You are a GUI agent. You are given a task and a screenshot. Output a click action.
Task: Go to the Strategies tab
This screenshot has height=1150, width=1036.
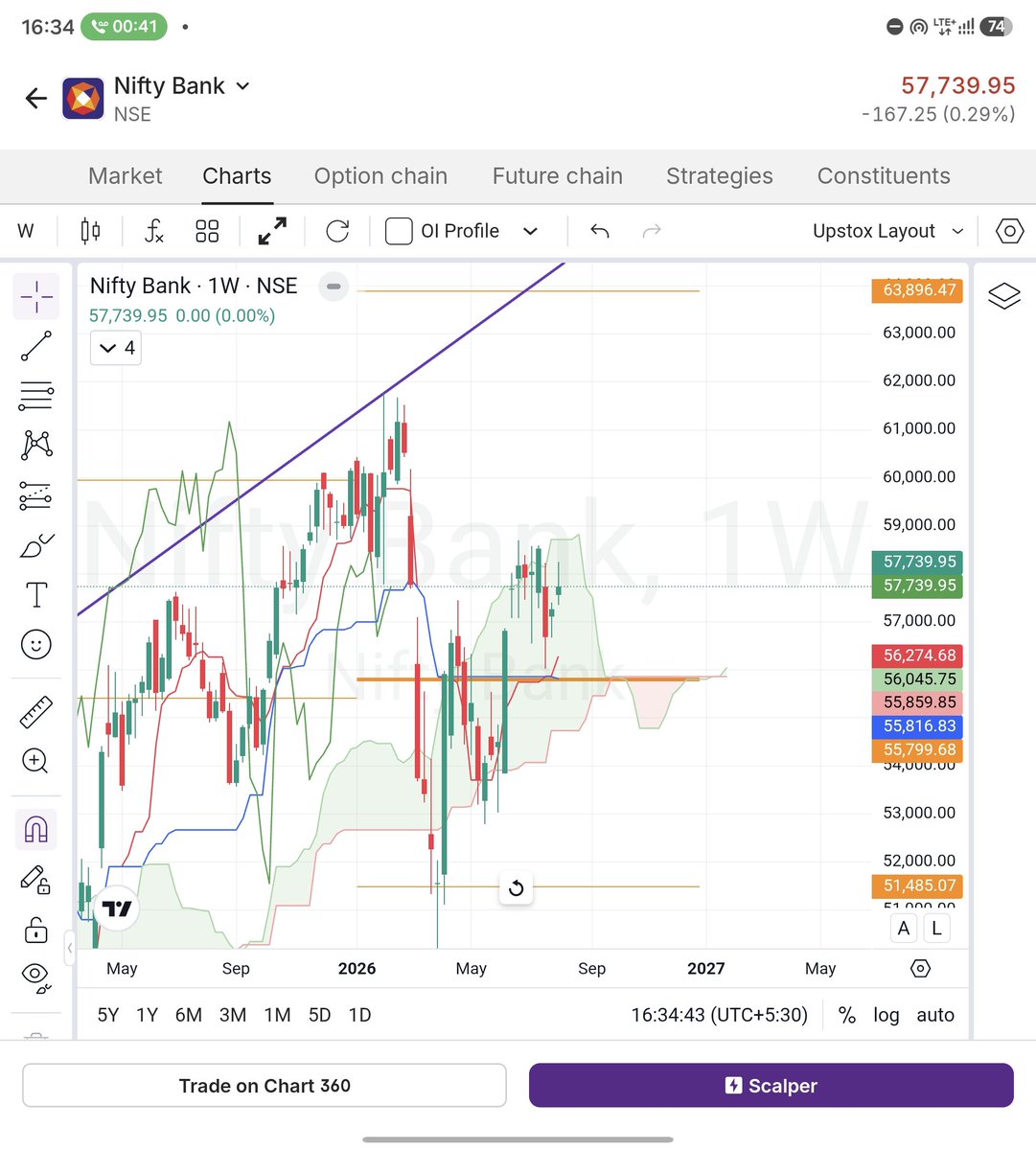[720, 176]
